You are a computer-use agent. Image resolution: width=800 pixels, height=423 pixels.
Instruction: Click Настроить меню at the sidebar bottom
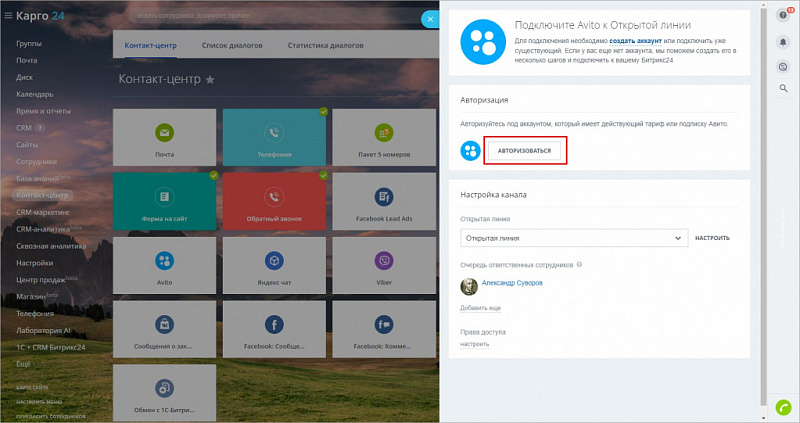click(x=39, y=402)
